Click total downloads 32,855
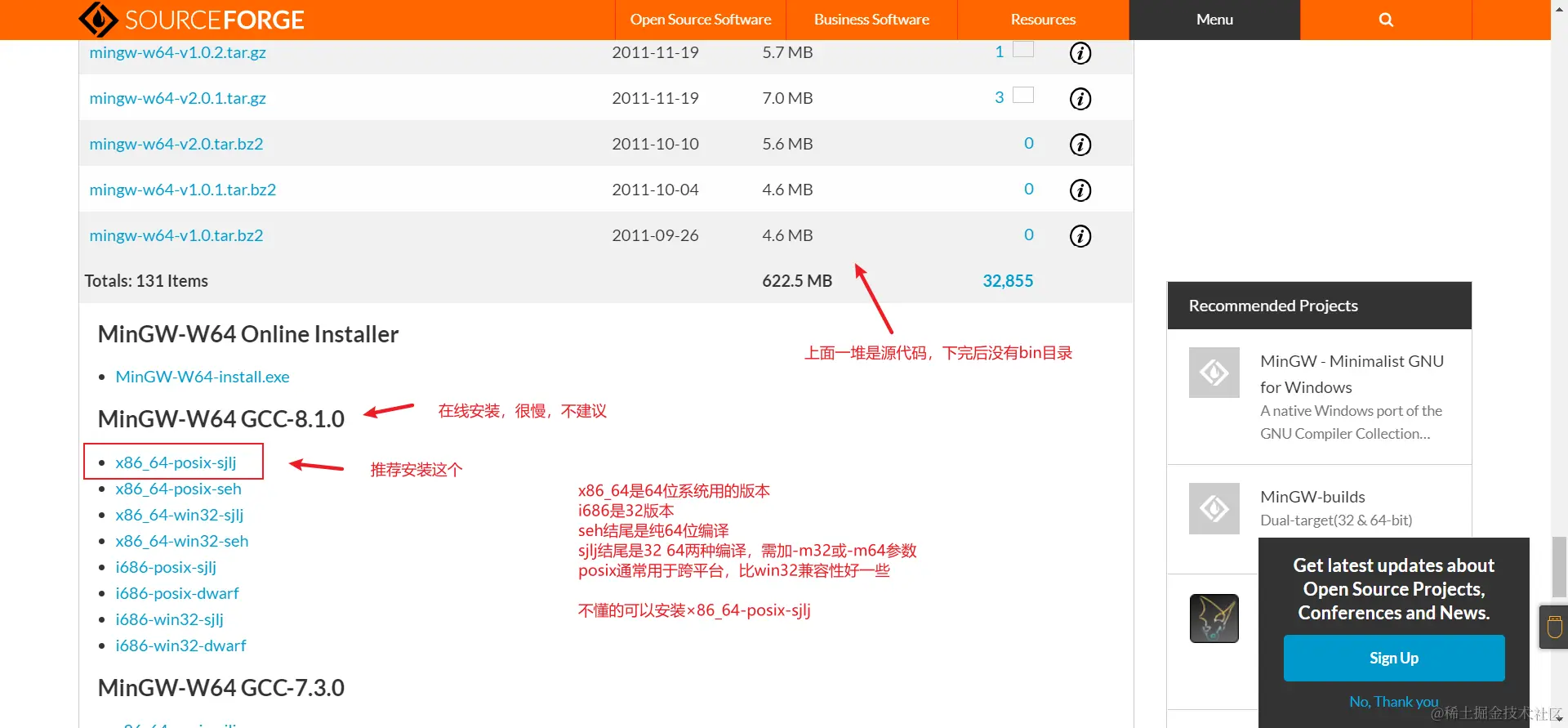This screenshot has width=1568, height=728. click(x=1008, y=281)
